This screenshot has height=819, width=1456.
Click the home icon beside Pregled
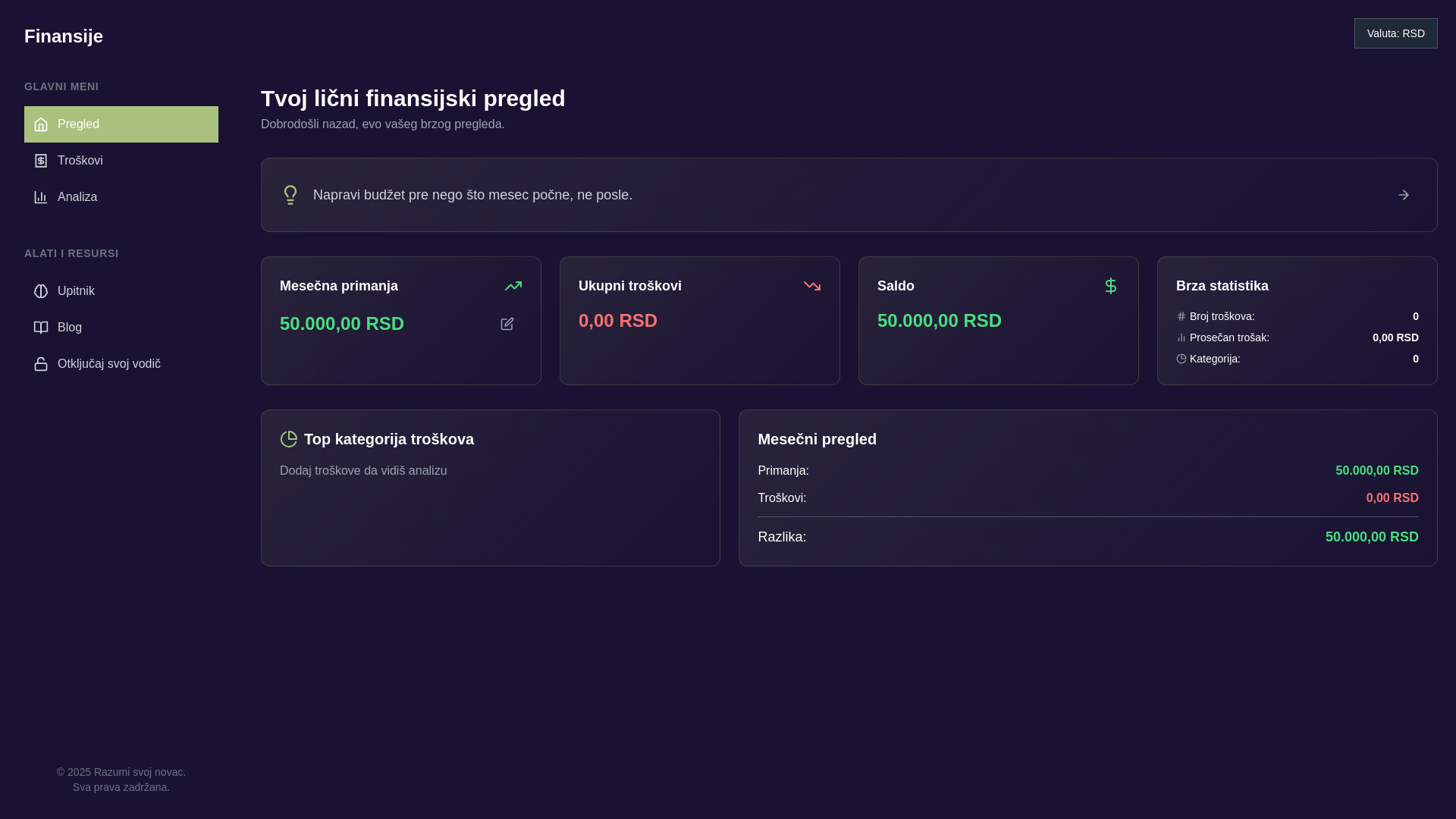coord(41,124)
